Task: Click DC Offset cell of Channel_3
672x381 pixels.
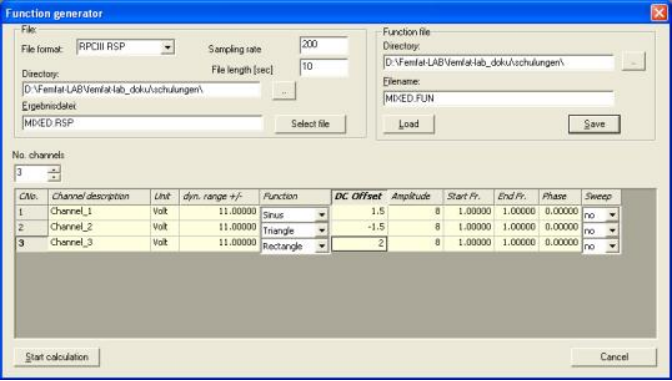Action: 359,243
